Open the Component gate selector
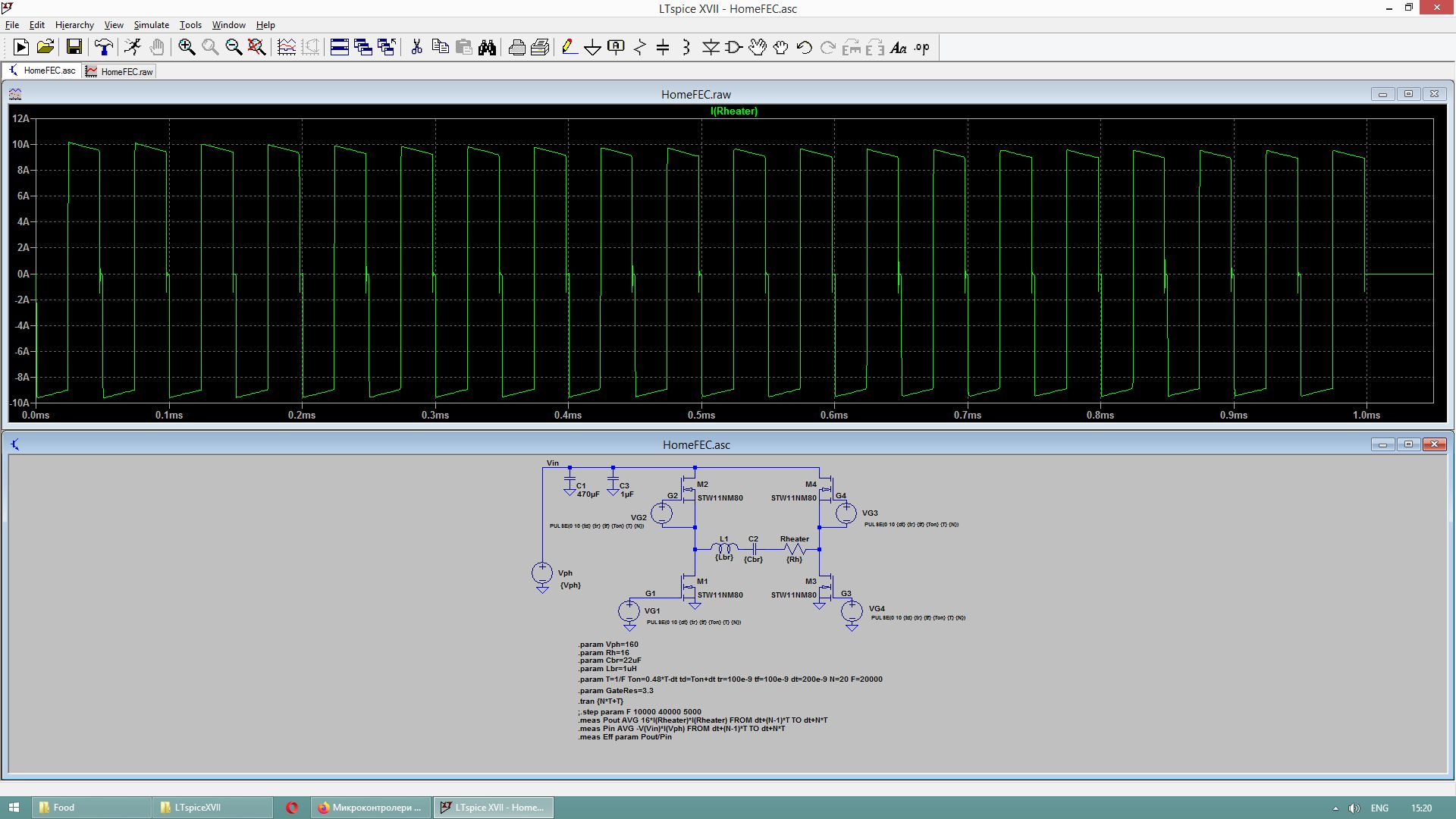The image size is (1456, 819). tap(733, 48)
